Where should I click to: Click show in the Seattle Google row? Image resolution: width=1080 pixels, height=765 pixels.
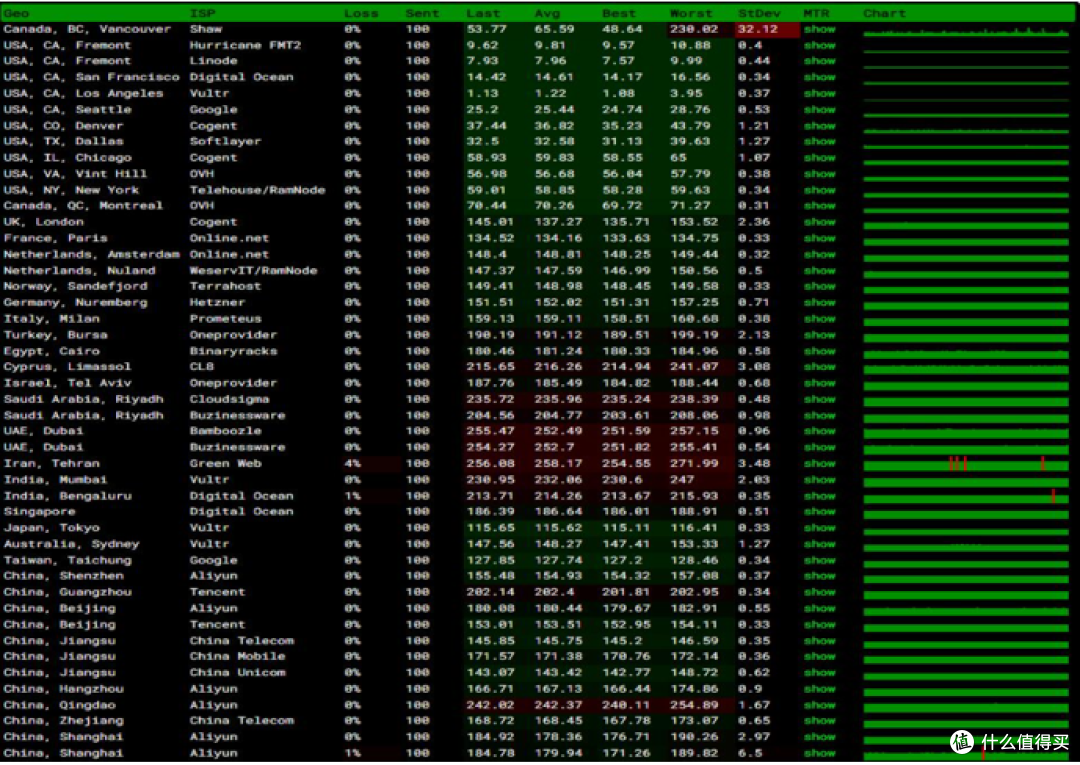820,109
